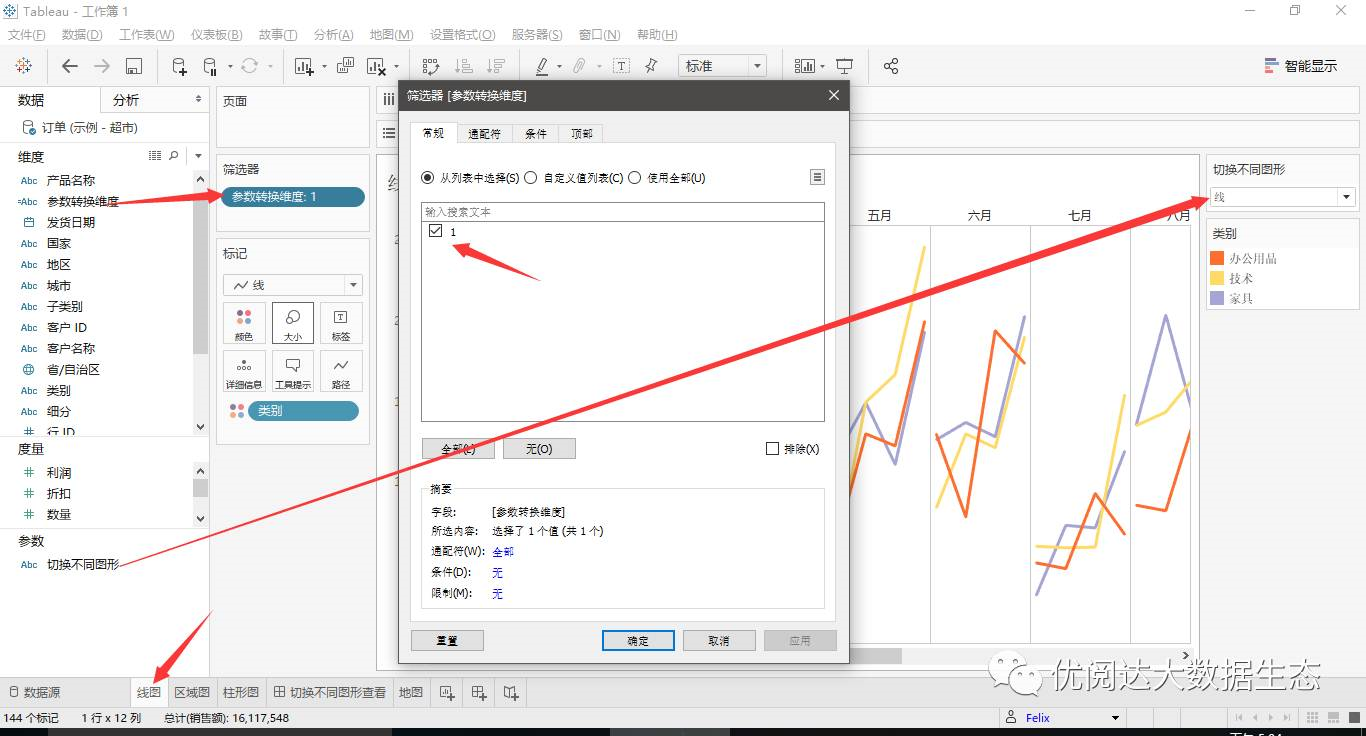This screenshot has height=736, width=1366.
Task: Click the 家具 purple legend swatch
Action: pos(1217,298)
